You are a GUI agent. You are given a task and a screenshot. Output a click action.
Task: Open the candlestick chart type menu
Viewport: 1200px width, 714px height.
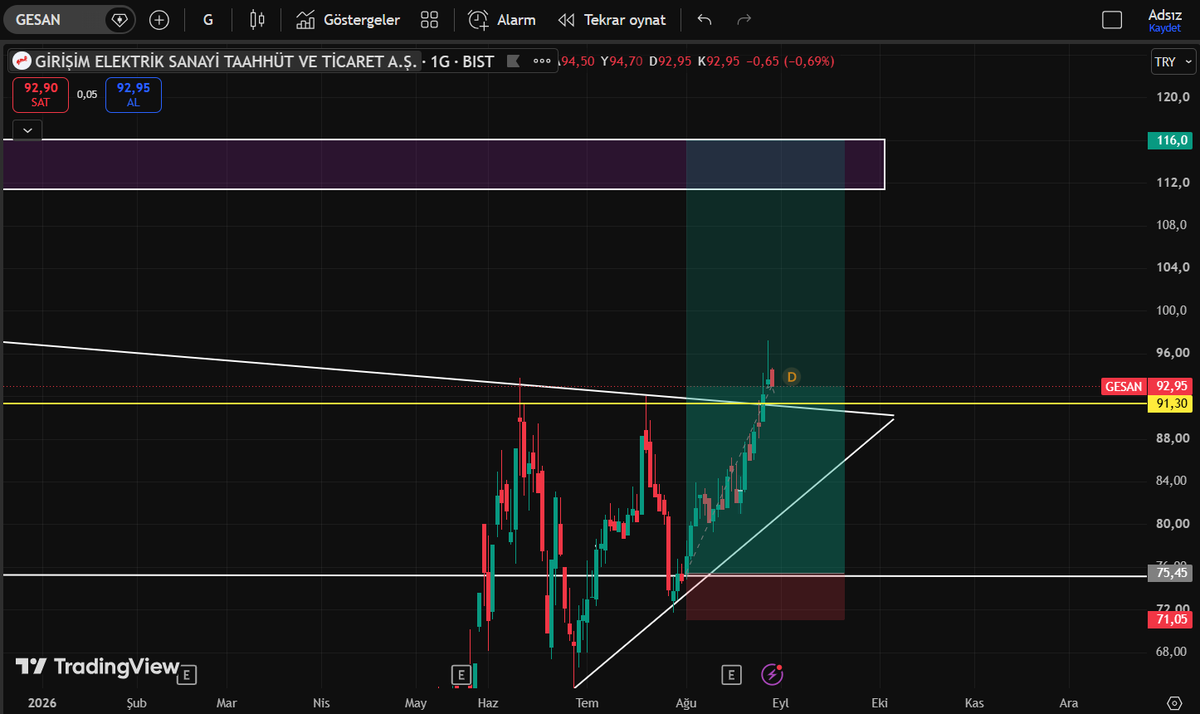click(257, 19)
